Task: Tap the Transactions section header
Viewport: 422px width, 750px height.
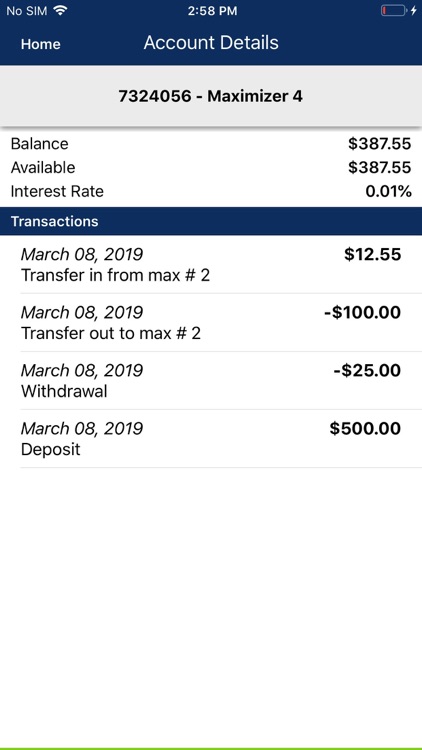Action: [211, 221]
